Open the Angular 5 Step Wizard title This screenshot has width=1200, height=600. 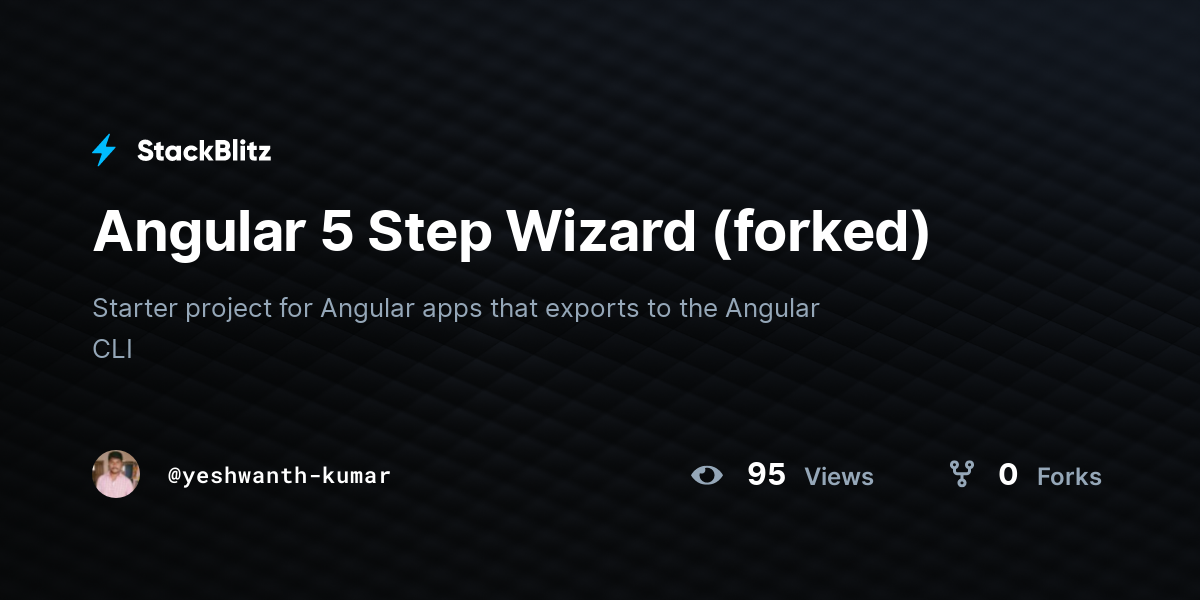point(511,233)
